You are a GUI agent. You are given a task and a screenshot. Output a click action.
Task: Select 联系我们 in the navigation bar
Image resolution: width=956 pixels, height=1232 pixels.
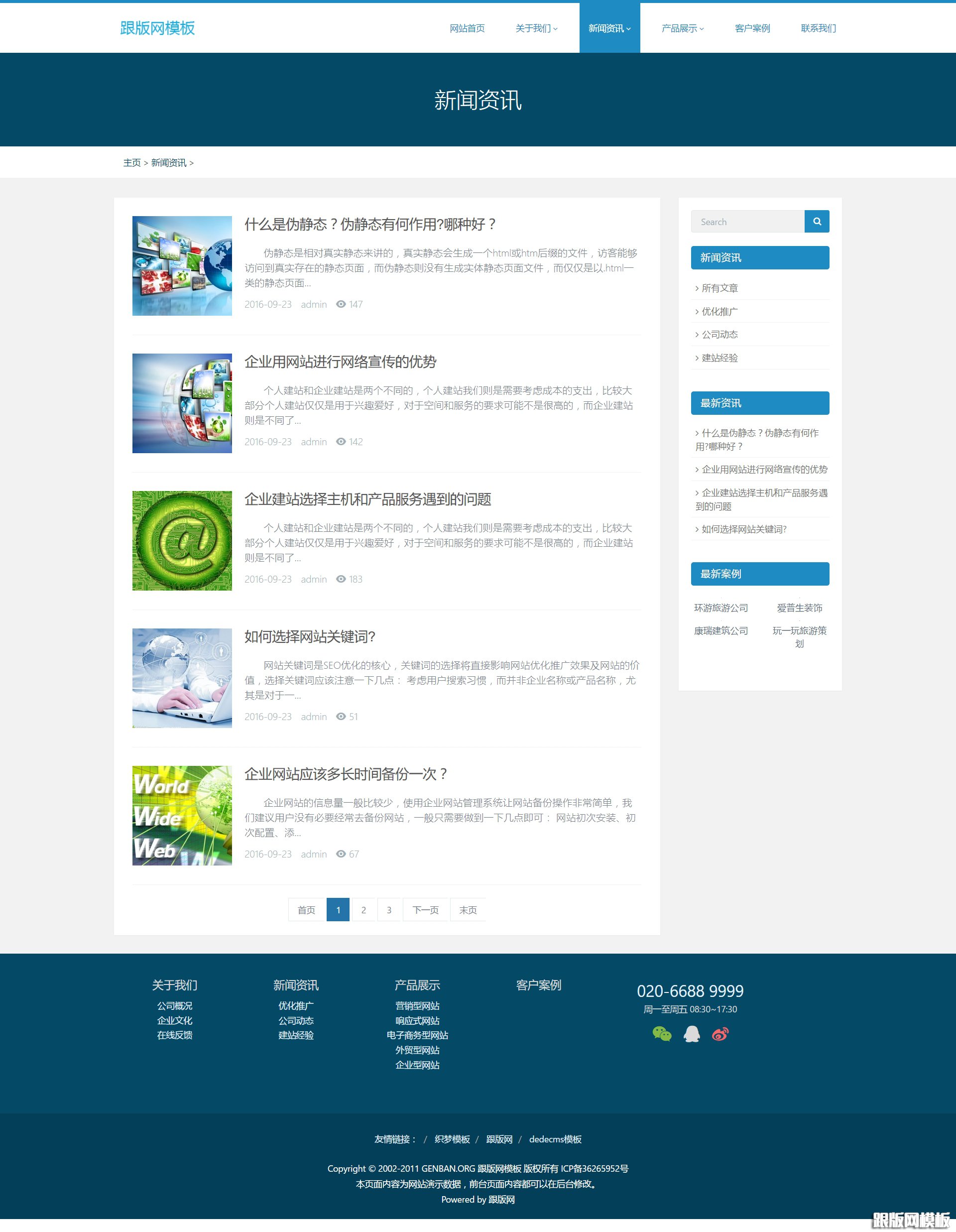pos(818,28)
